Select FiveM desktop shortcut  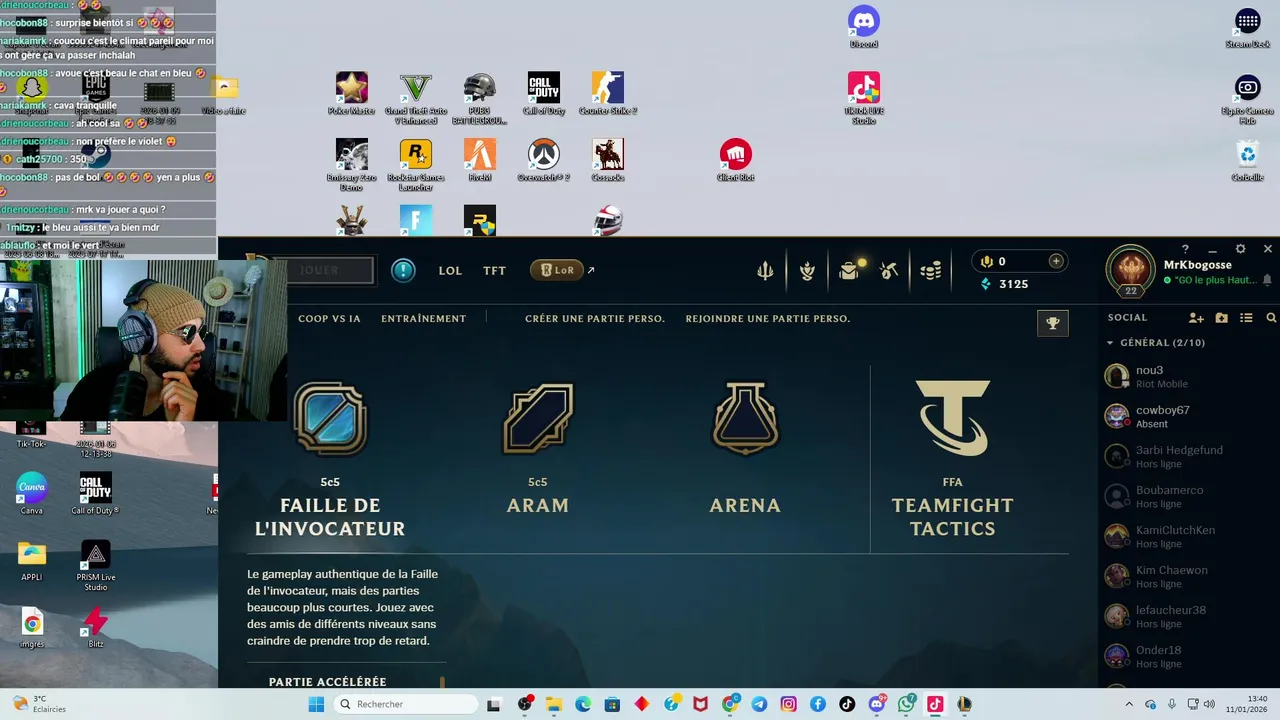pyautogui.click(x=479, y=160)
